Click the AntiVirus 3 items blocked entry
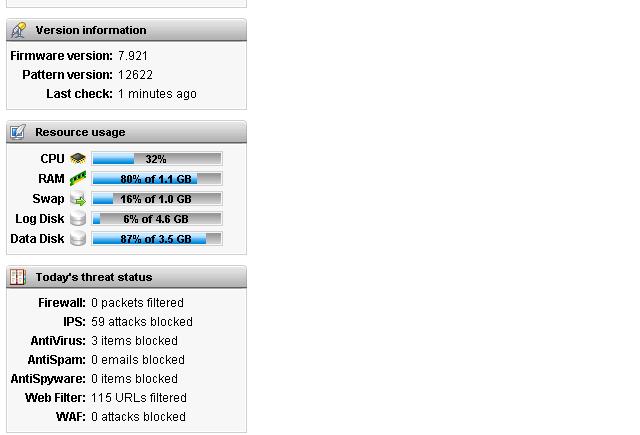 click(104, 340)
